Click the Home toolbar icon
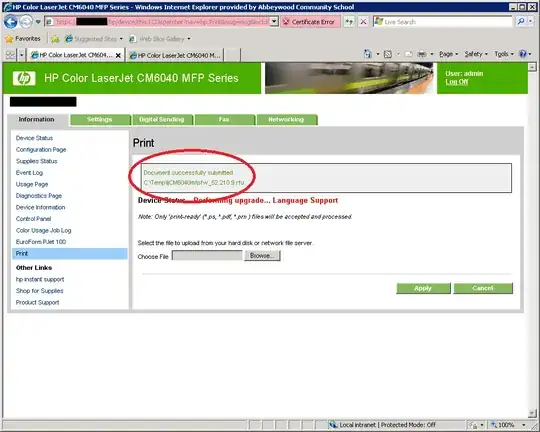 (x=368, y=54)
